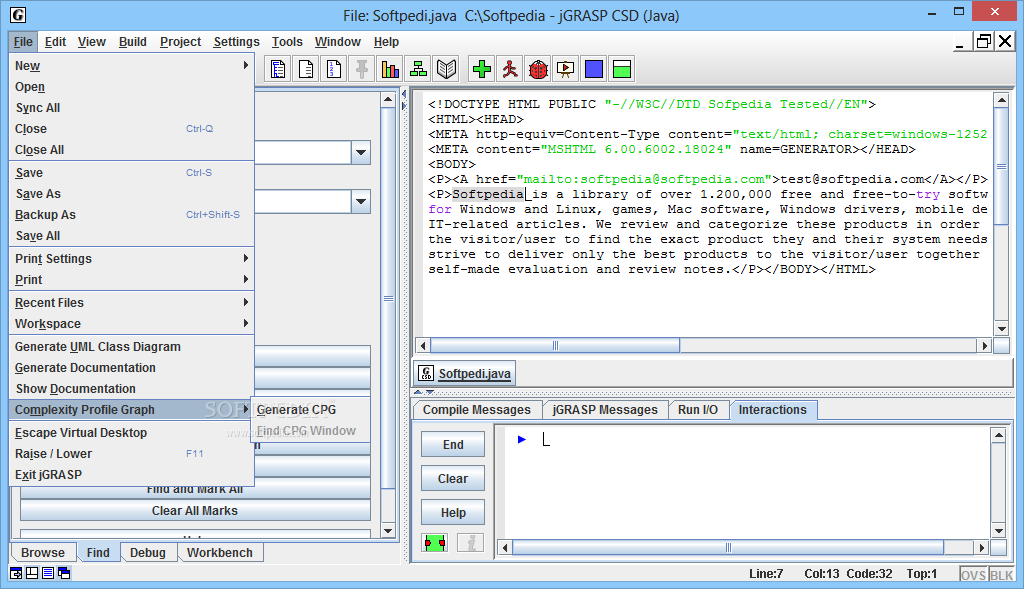Click the editor vertical scrollbar thumb
Image resolution: width=1024 pixels, height=589 pixels.
point(1001,167)
